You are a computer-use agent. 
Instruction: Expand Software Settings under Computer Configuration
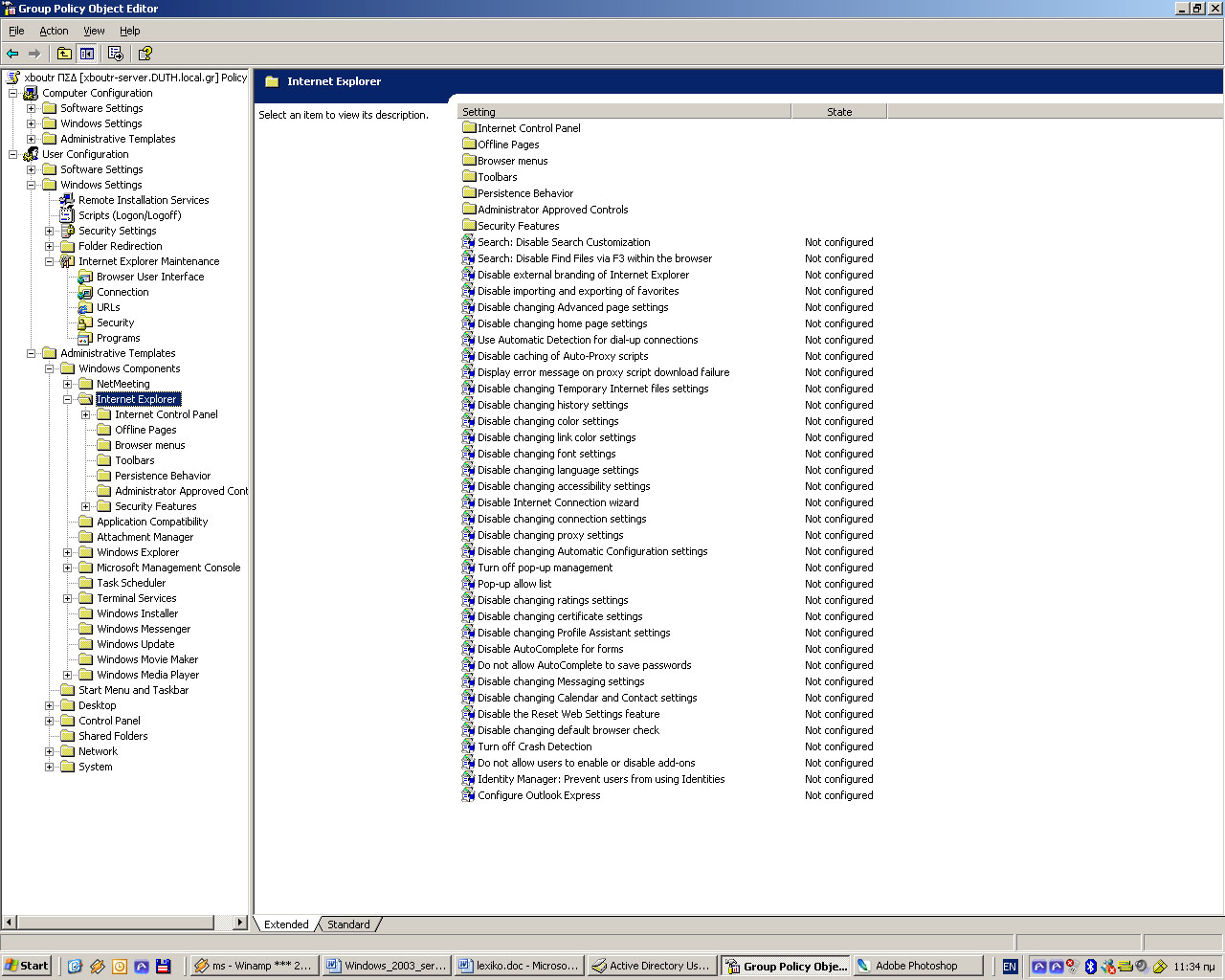[32, 108]
